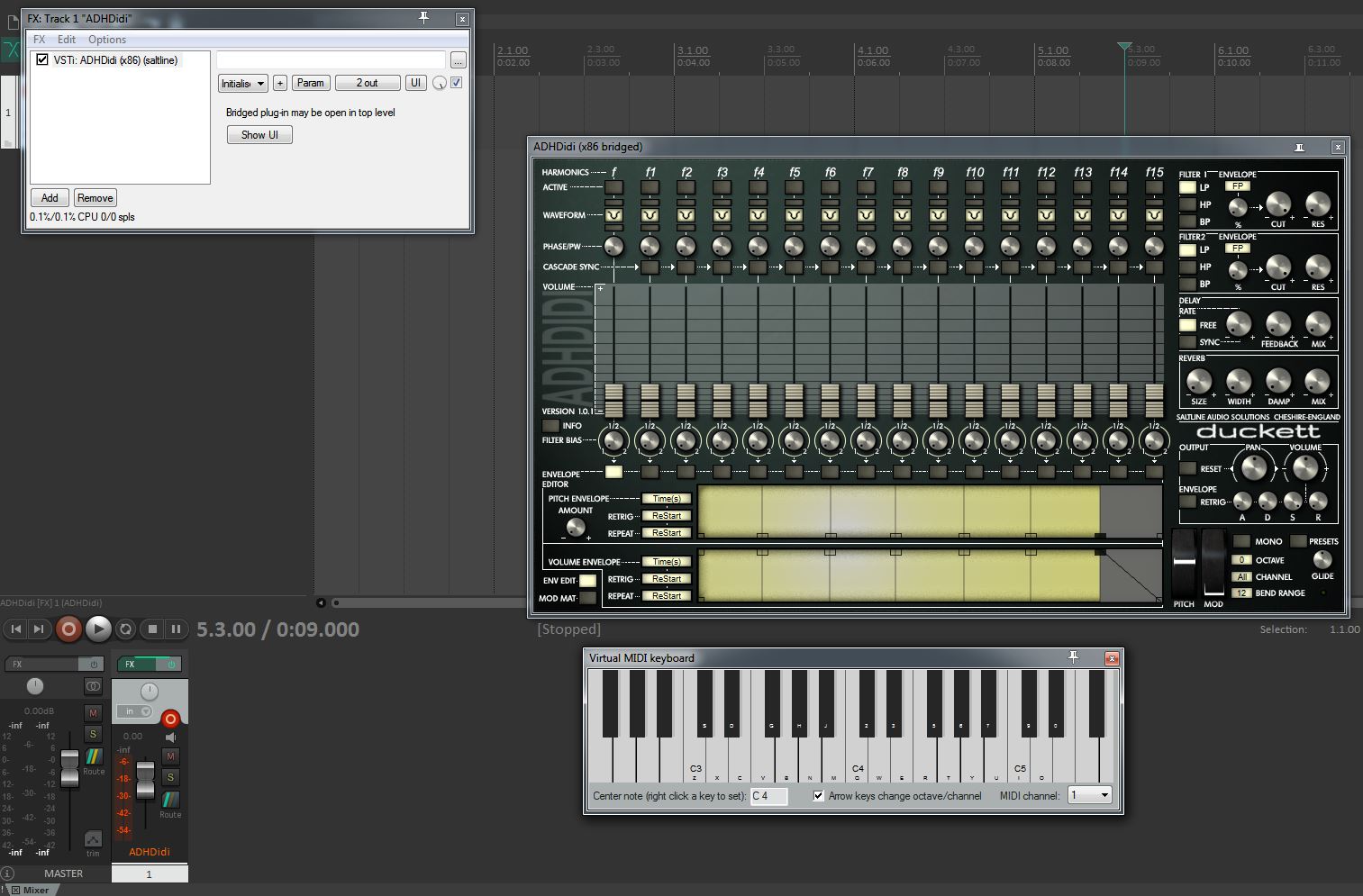Viewport: 1363px width, 896px height.
Task: Open the MIDI channel dropdown
Action: (x=1090, y=795)
